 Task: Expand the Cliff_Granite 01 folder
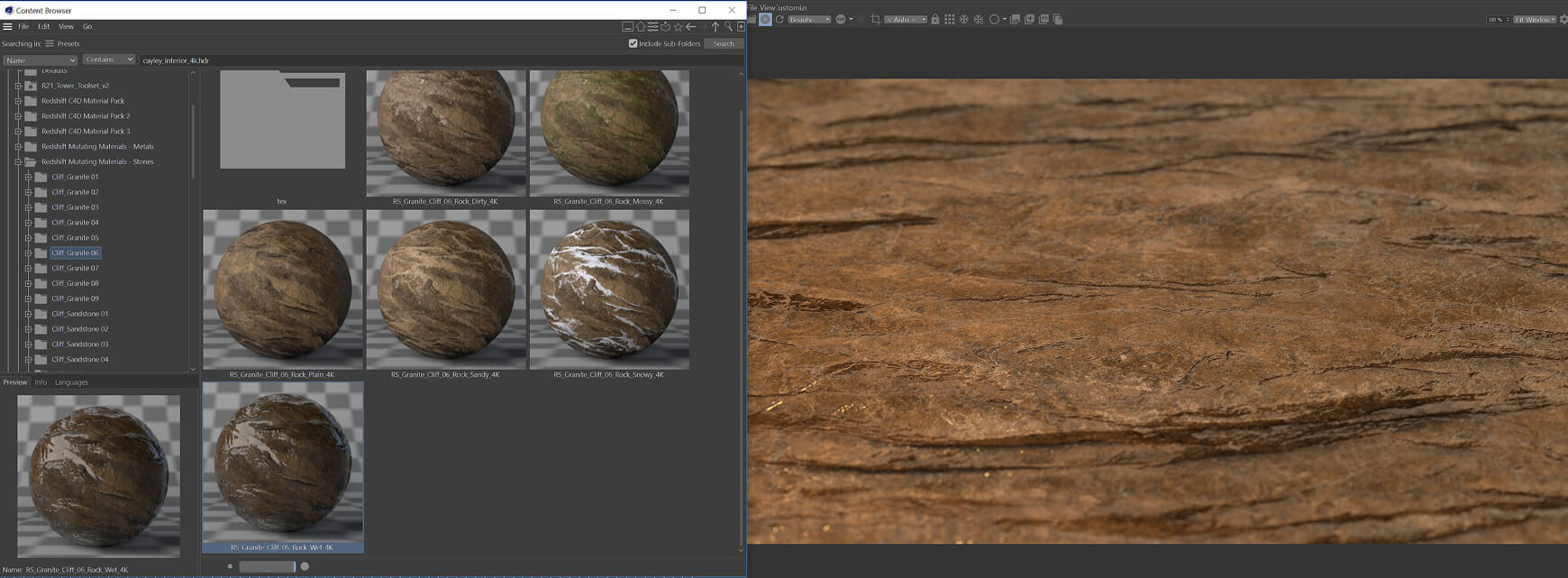point(28,177)
